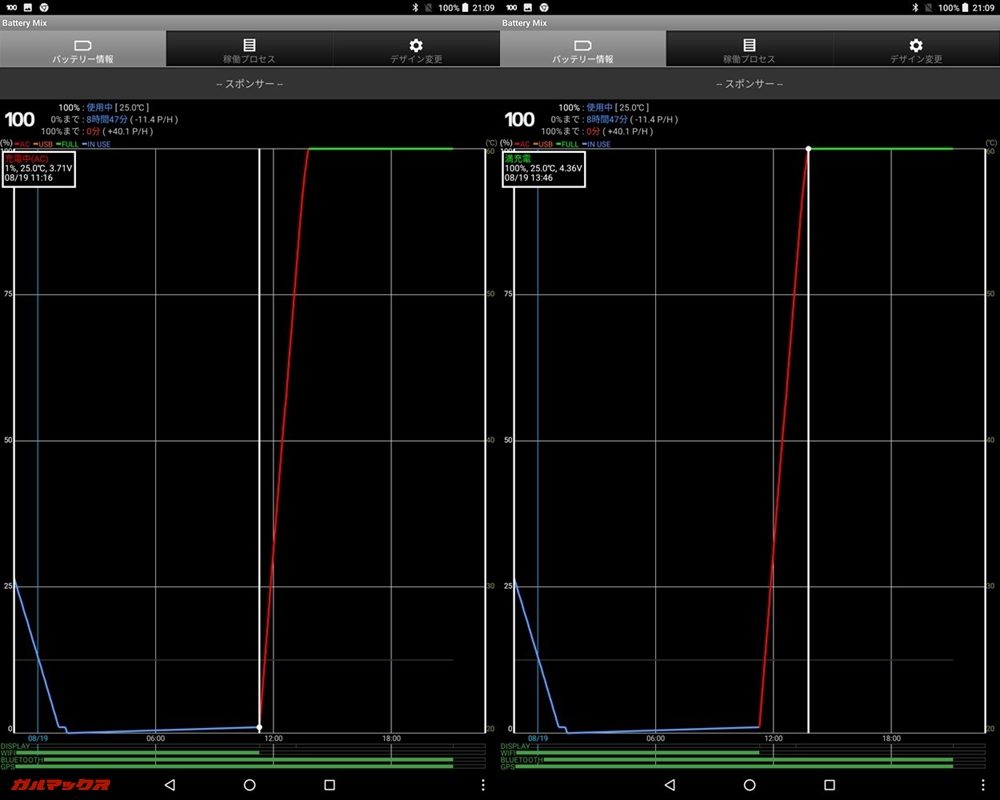
Task: Open the gear icon on the デザイン変更 tab
Action: [415, 43]
